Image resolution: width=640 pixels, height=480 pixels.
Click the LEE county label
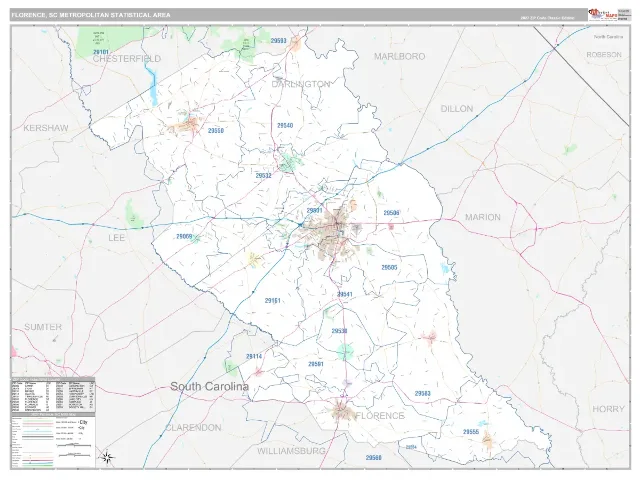pos(116,238)
